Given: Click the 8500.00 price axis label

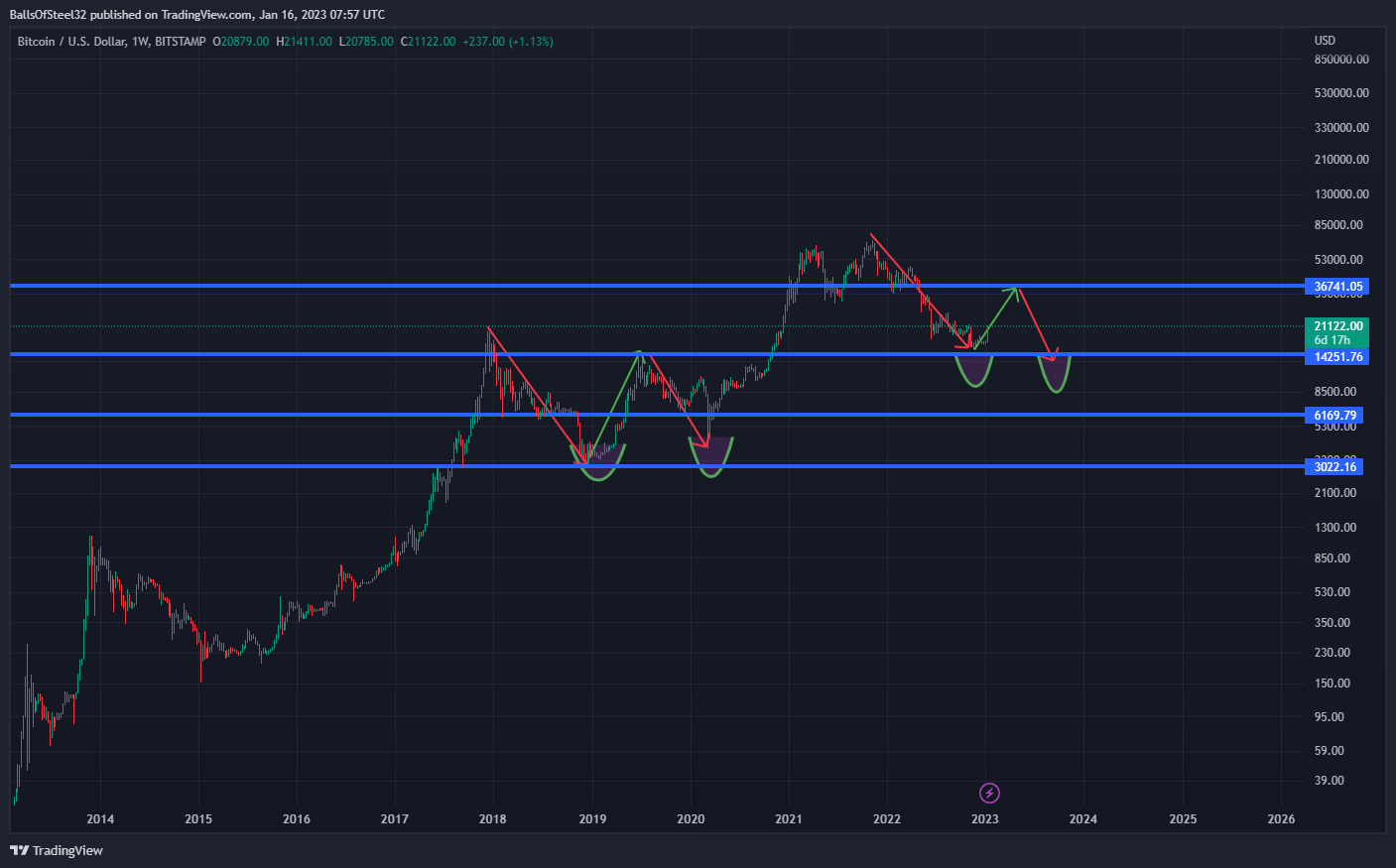Looking at the screenshot, I should 1335,392.
